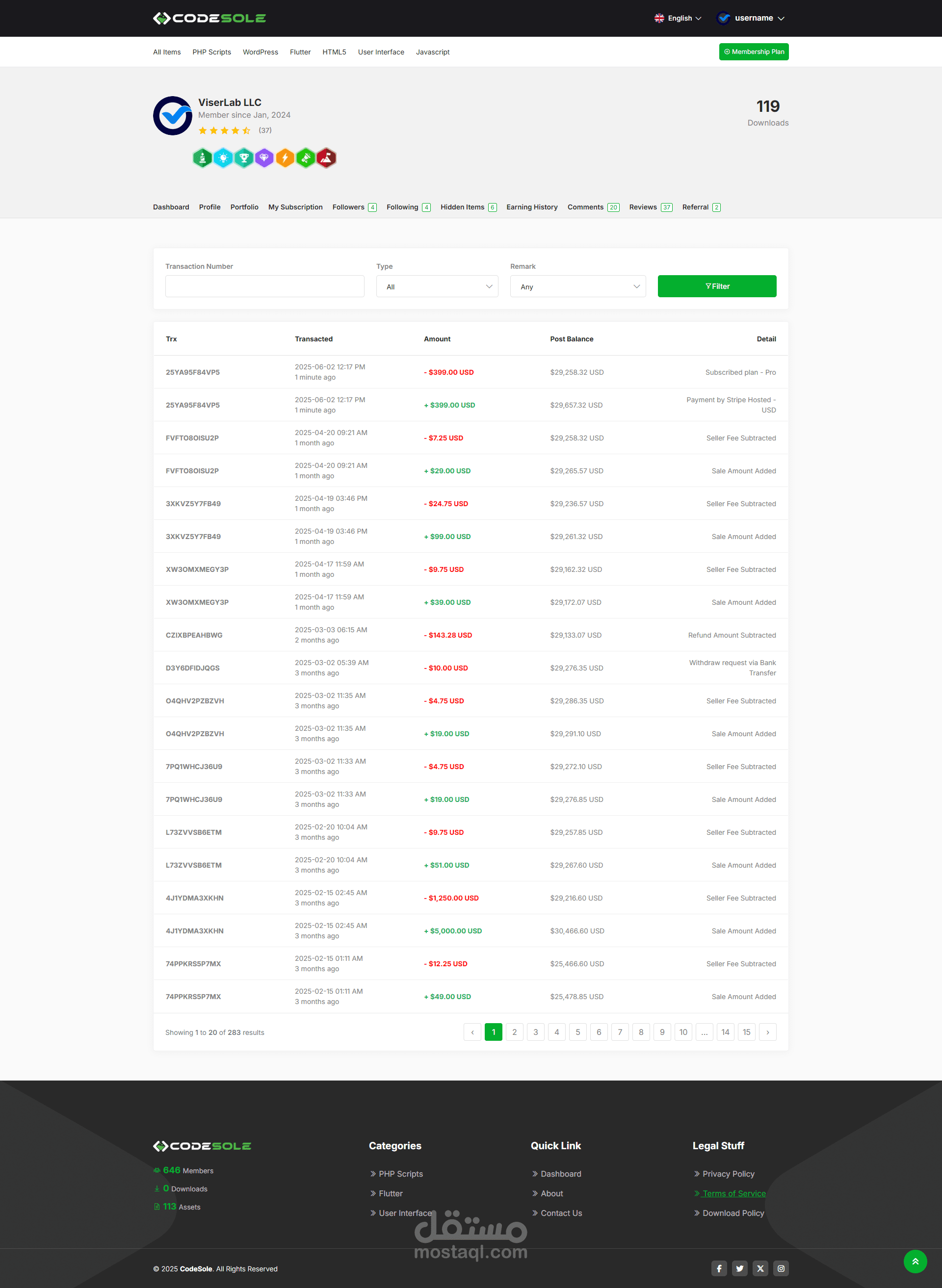Click the star rating under ViserLab LLC
The image size is (942, 1288).
[224, 130]
